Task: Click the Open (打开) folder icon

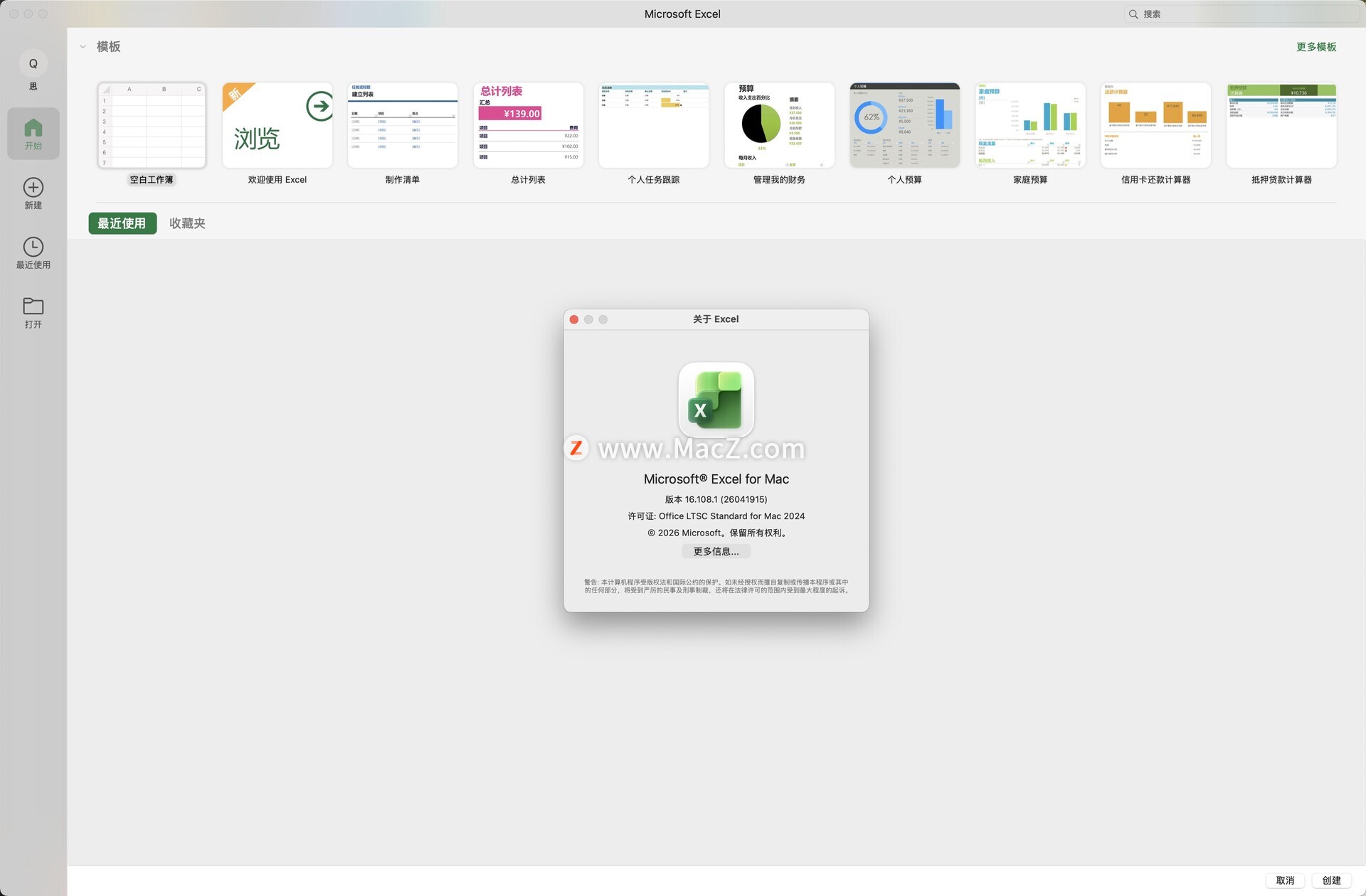Action: pyautogui.click(x=33, y=306)
